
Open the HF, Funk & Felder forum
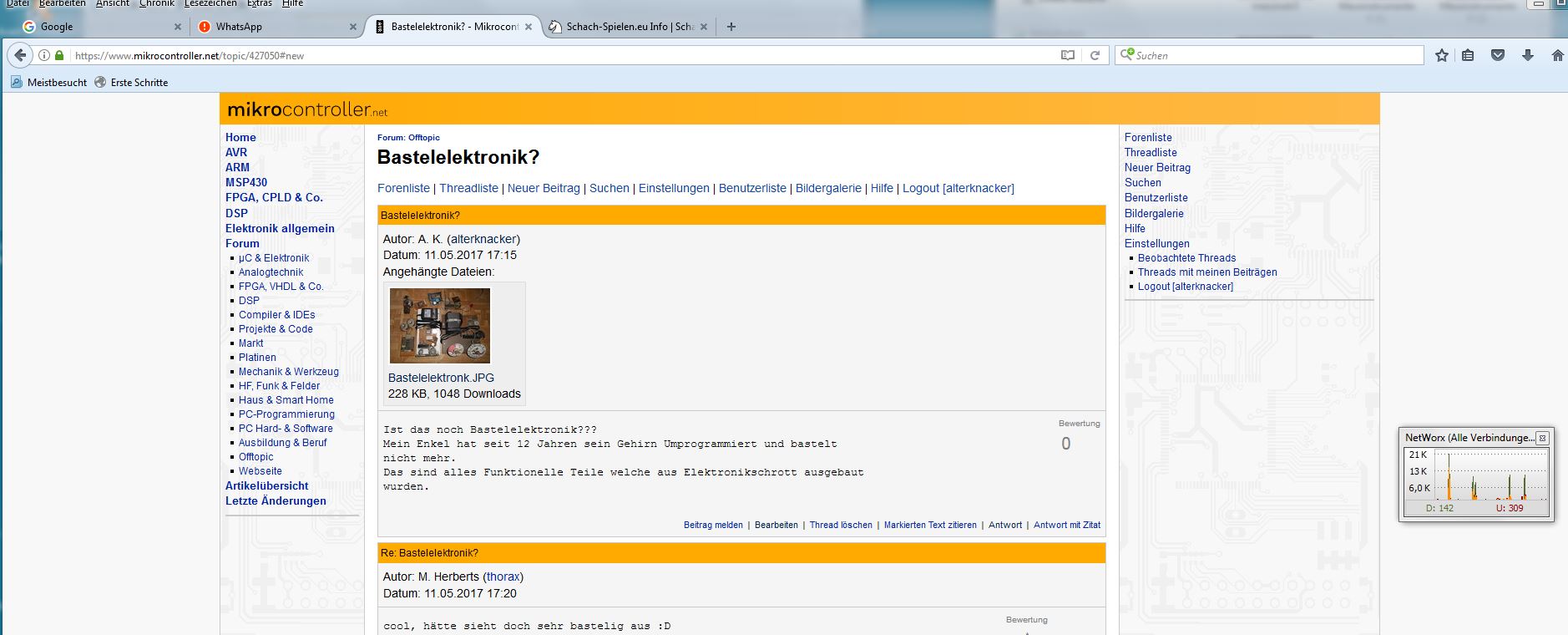279,386
